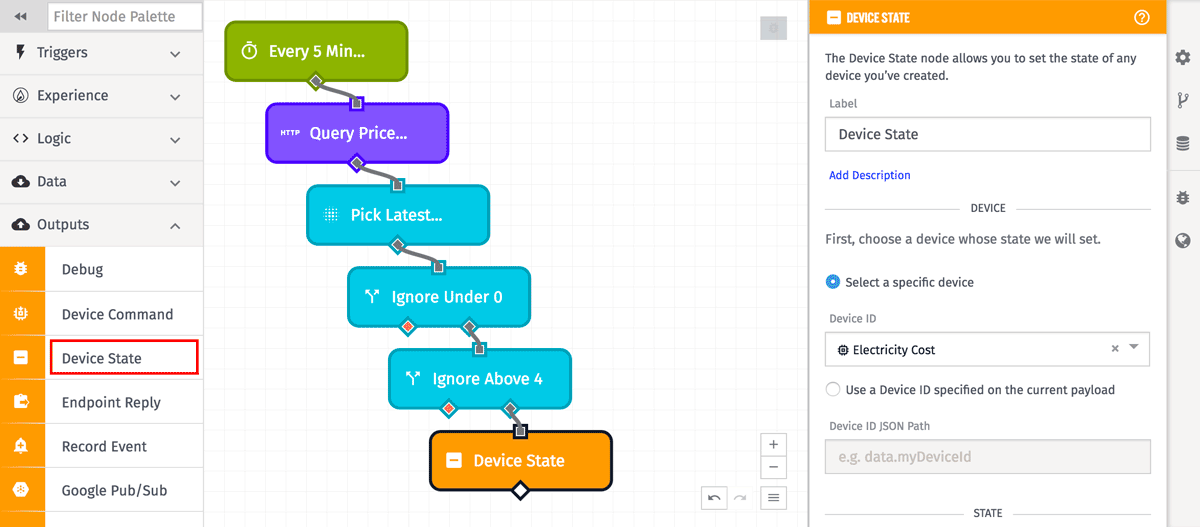Expand the Triggers palette section

pos(101,53)
